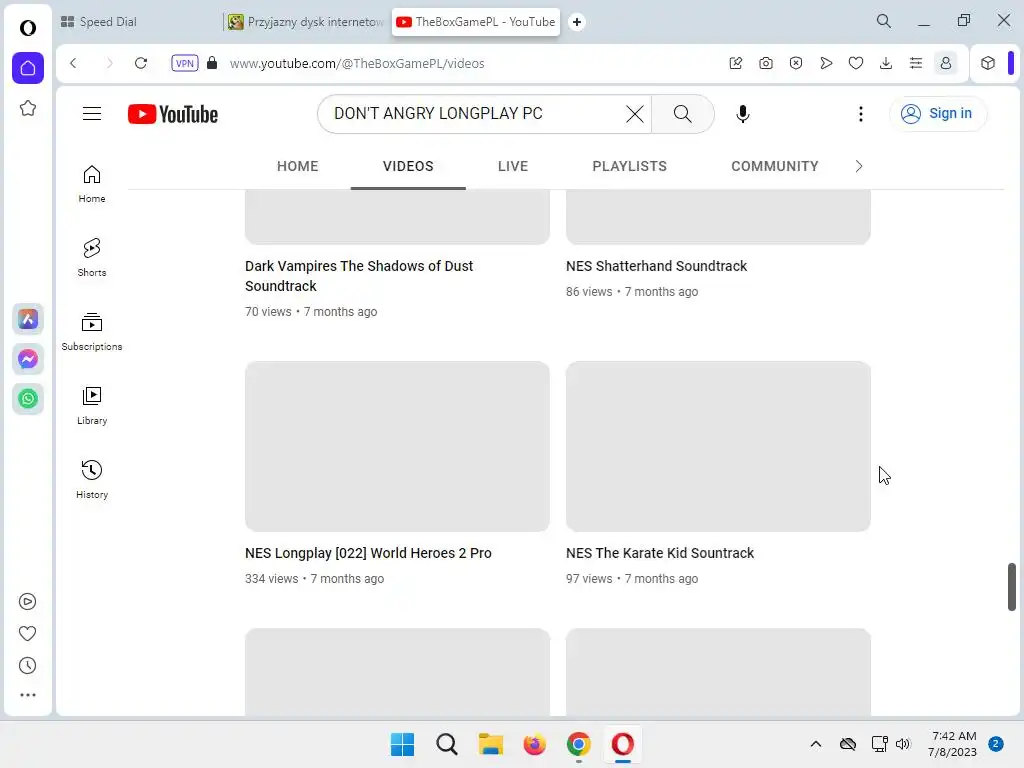This screenshot has width=1024, height=768.
Task: Open the channel HOME tab
Action: [x=297, y=167]
